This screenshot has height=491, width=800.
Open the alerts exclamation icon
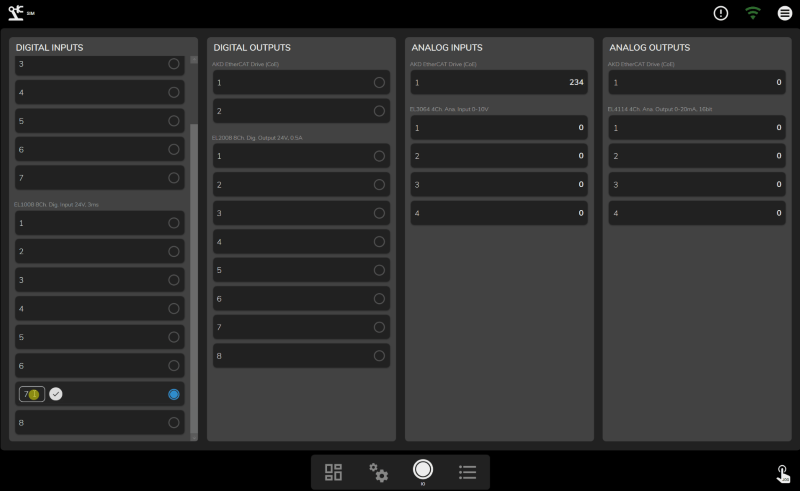pos(720,13)
